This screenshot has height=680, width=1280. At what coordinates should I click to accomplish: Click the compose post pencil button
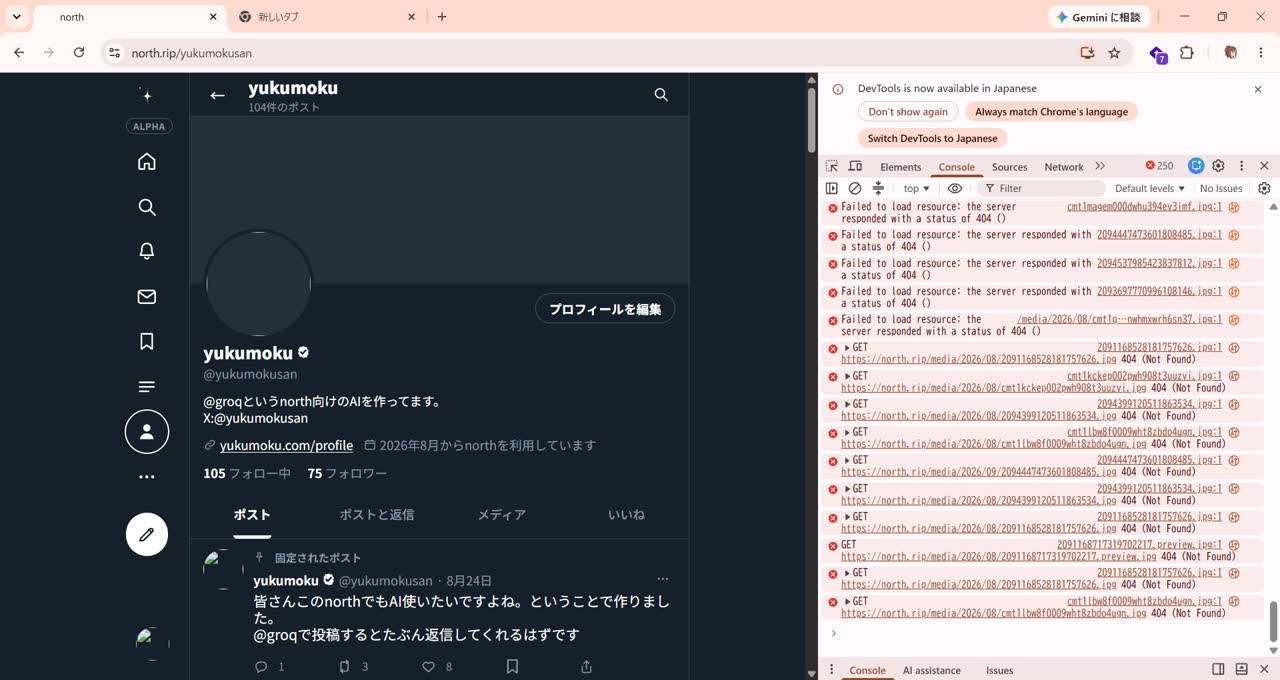click(147, 534)
